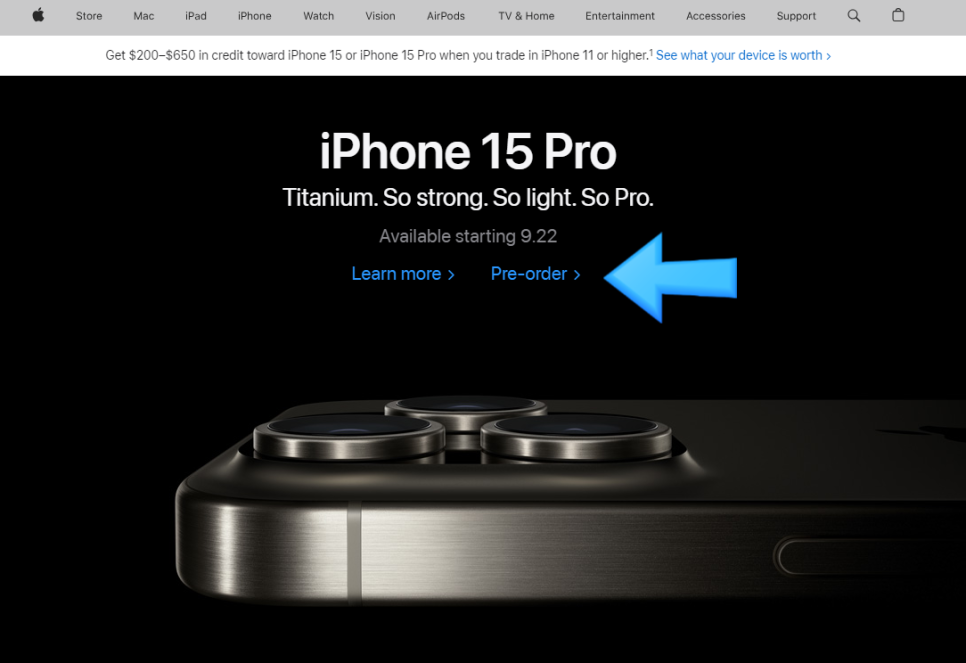Choose Vision in the top navigation
Image resolution: width=966 pixels, height=663 pixels.
(x=380, y=16)
